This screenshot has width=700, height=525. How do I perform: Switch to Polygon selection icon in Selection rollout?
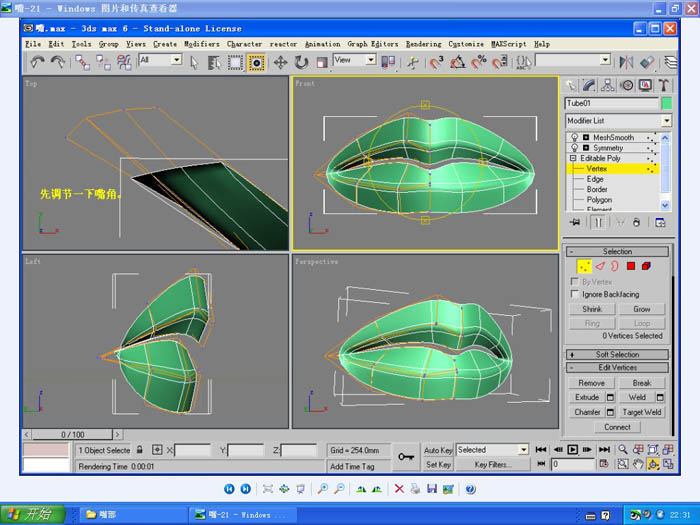coord(631,266)
